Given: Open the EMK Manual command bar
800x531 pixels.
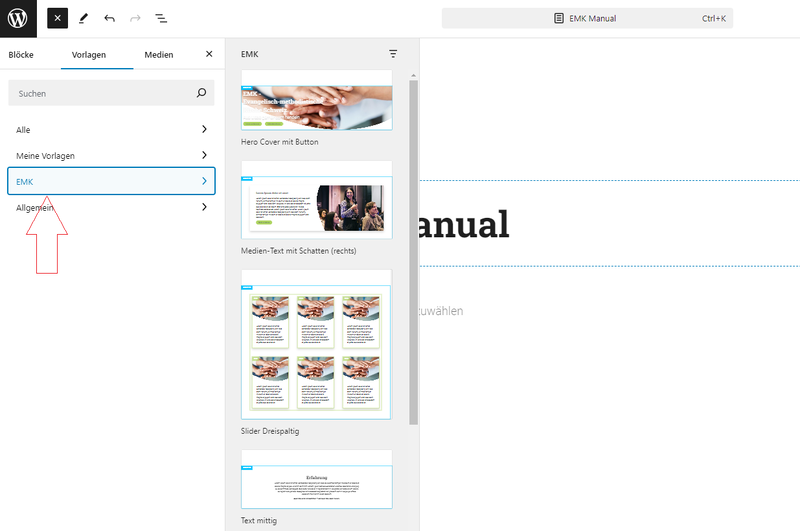Looking at the screenshot, I should 587,18.
